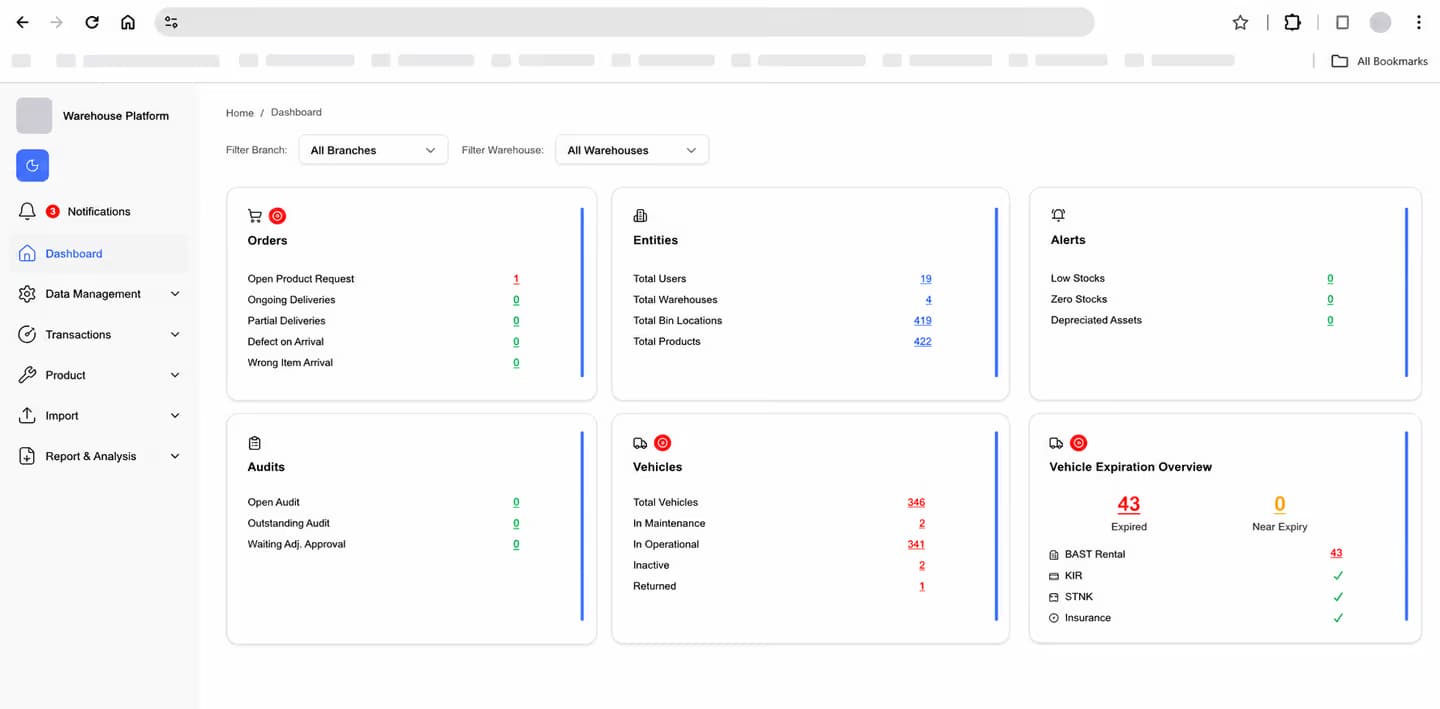1440x709 pixels.
Task: Click the Warehouse Platform logo
Action: click(x=34, y=116)
